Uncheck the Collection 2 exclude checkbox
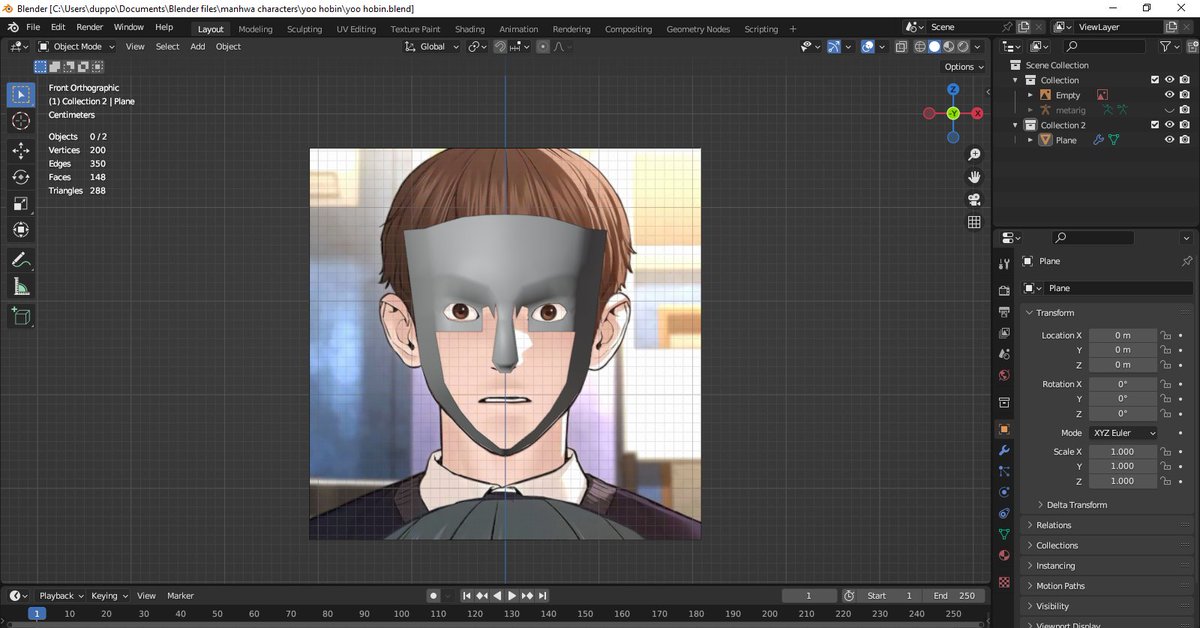The width and height of the screenshot is (1200, 628). pyautogui.click(x=1155, y=125)
